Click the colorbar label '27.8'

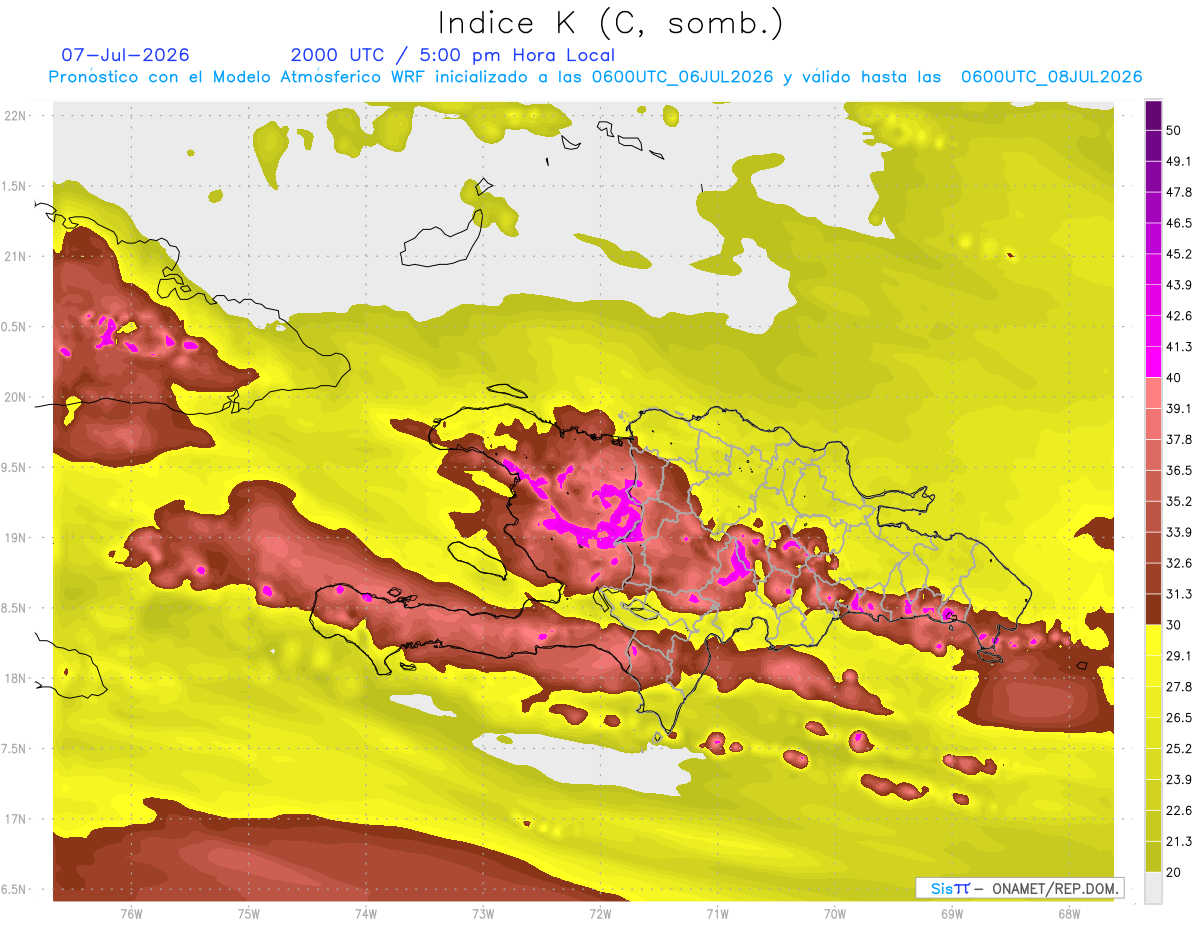tap(1179, 687)
